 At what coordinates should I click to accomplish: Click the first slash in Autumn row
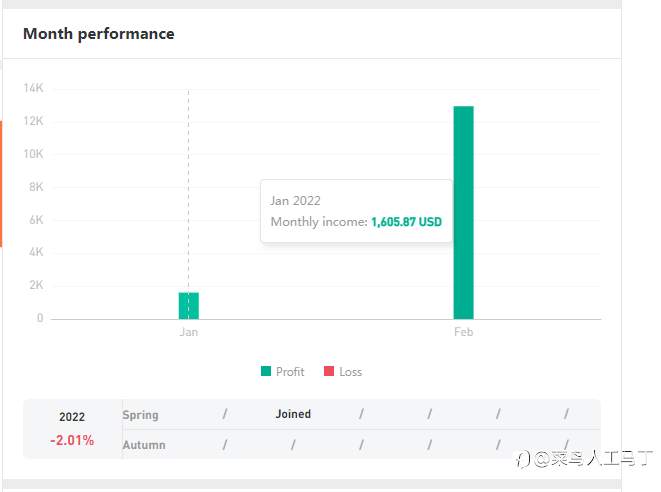(225, 444)
